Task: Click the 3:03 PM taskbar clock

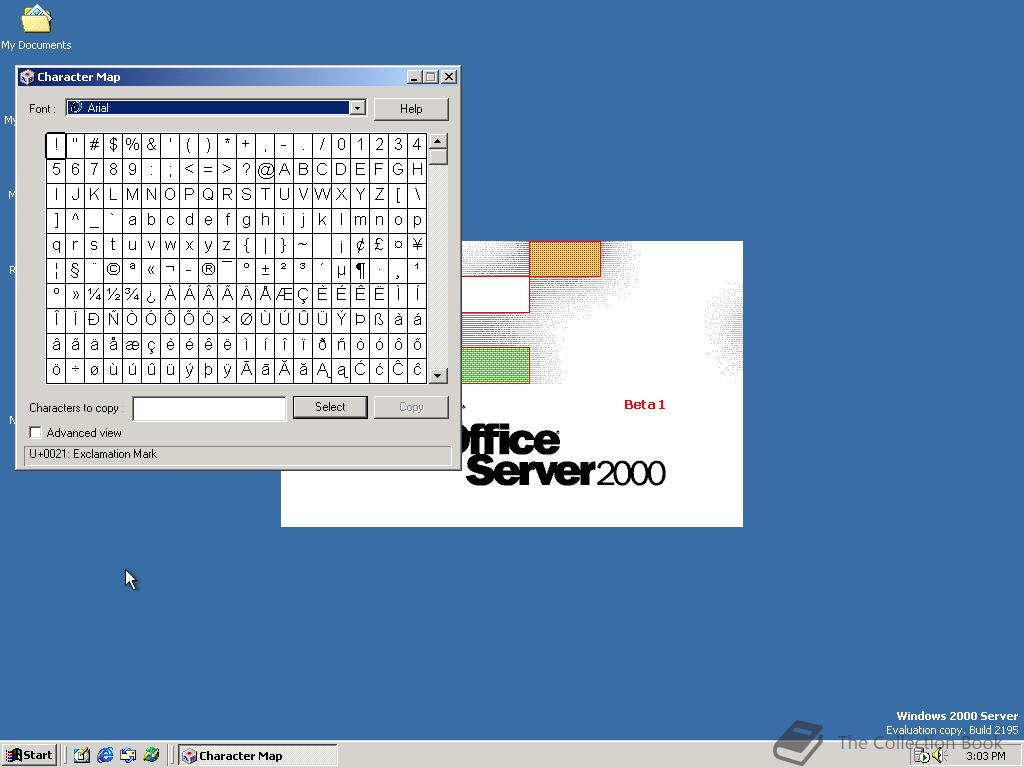Action: [985, 756]
